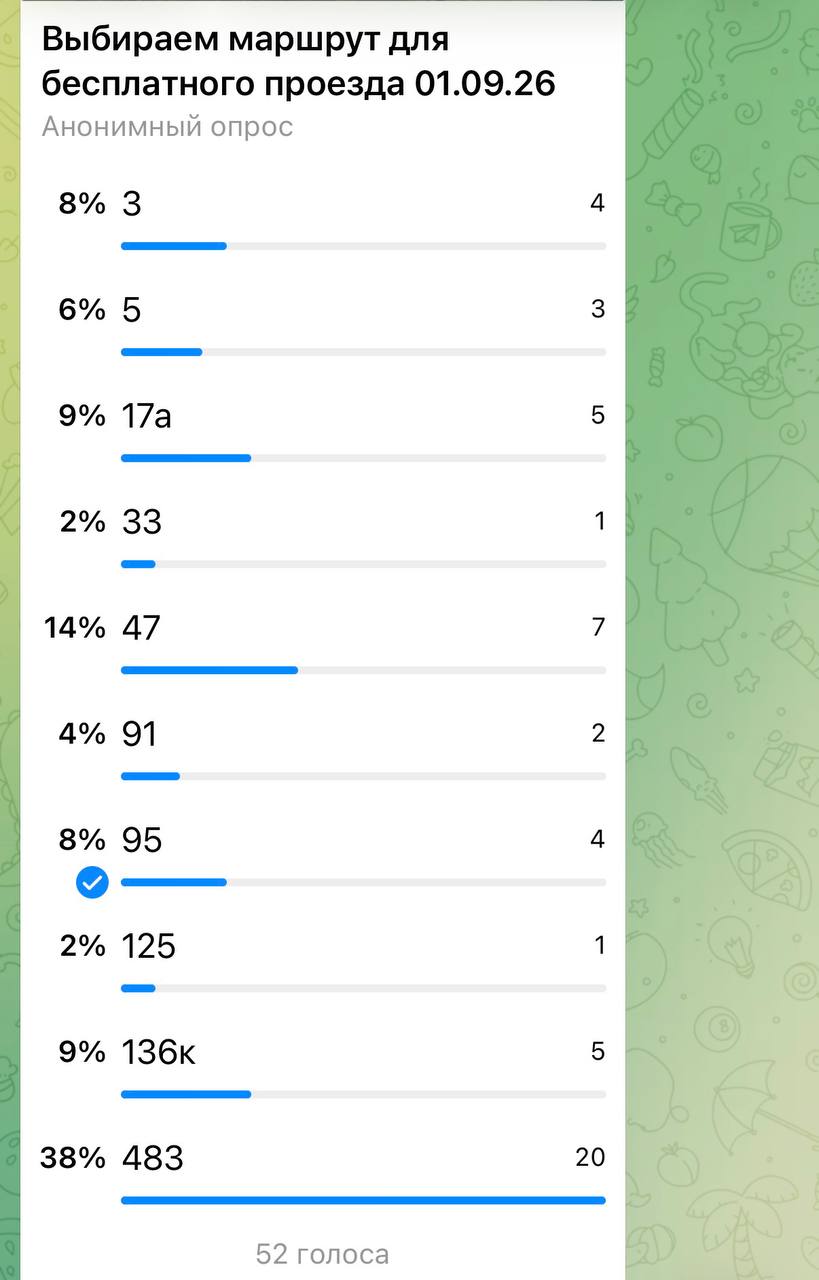This screenshot has width=819, height=1280.
Task: Tap route 125 poll option
Action: 323,961
